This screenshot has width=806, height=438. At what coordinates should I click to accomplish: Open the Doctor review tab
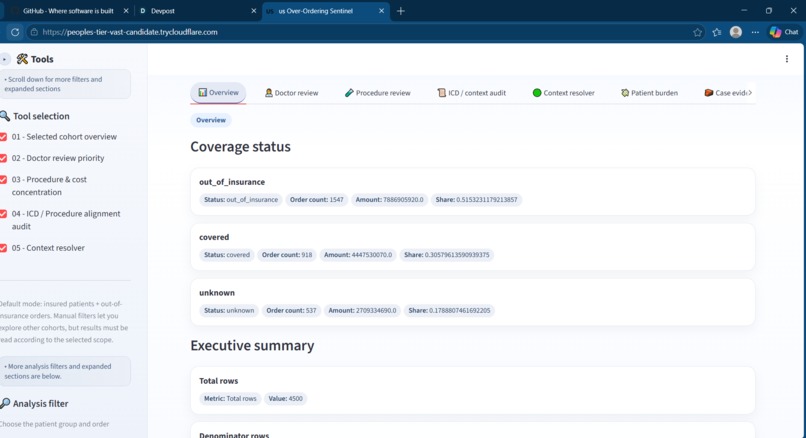tap(291, 93)
